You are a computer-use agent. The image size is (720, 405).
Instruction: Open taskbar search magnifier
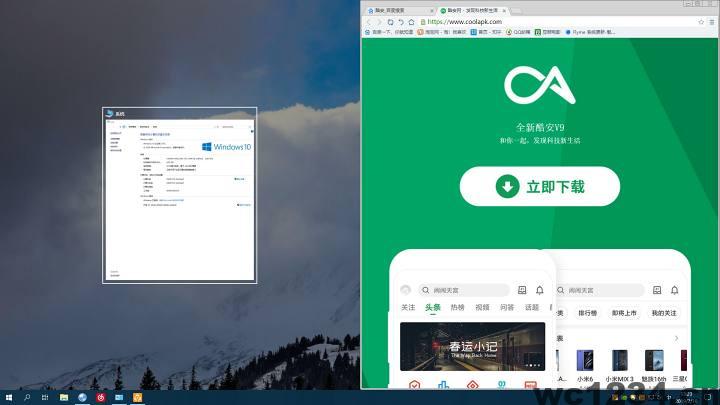click(27, 397)
